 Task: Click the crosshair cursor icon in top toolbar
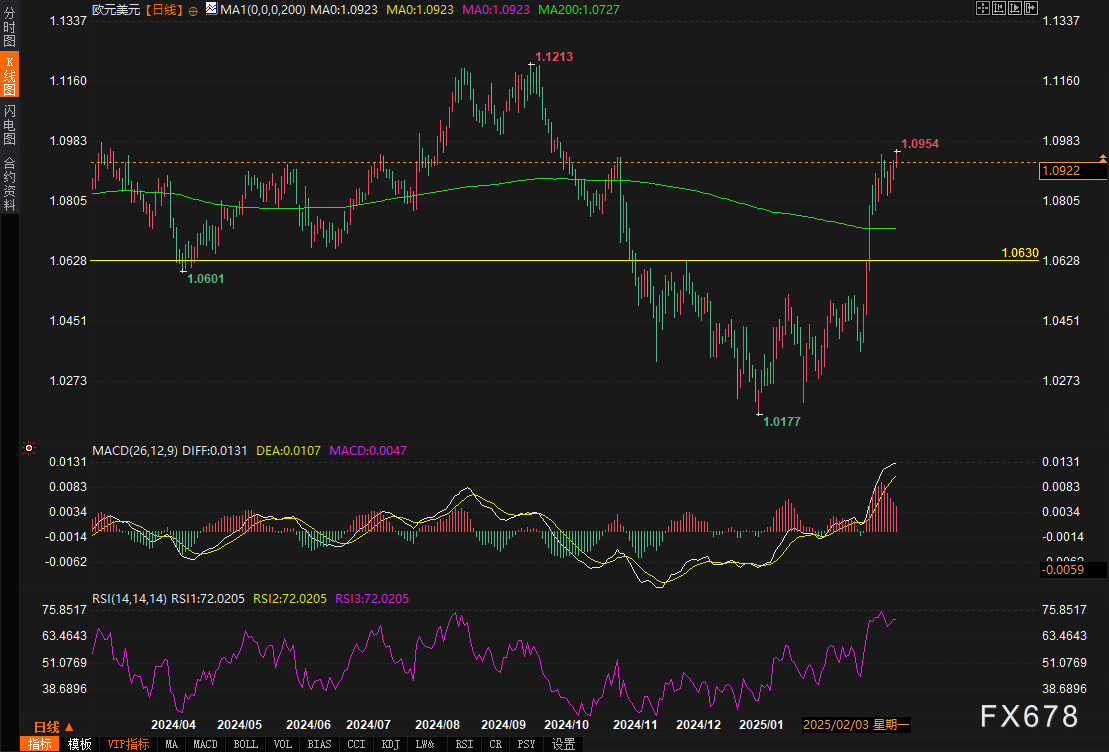(x=982, y=8)
